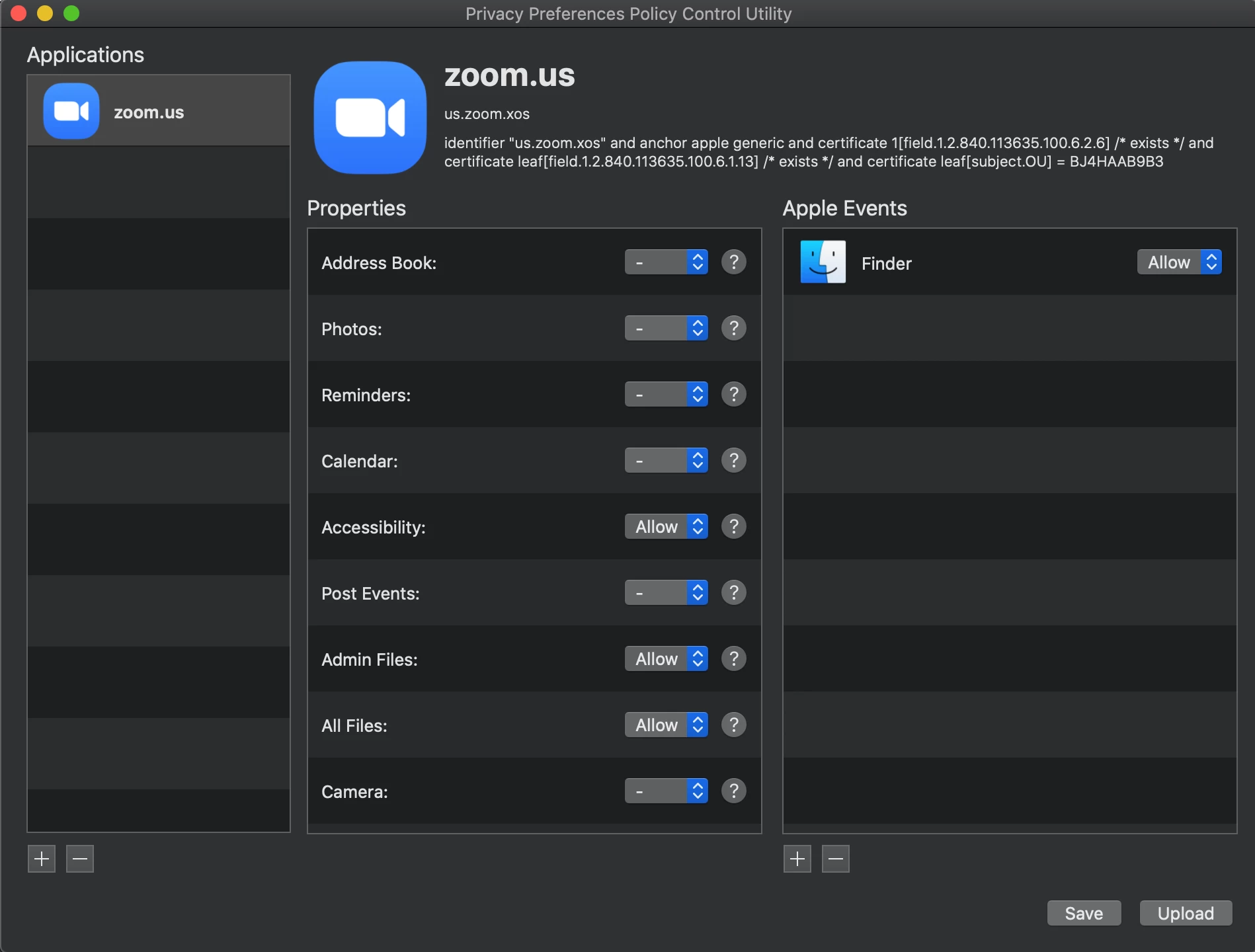
Task: Click the Photos label
Action: pos(352,329)
